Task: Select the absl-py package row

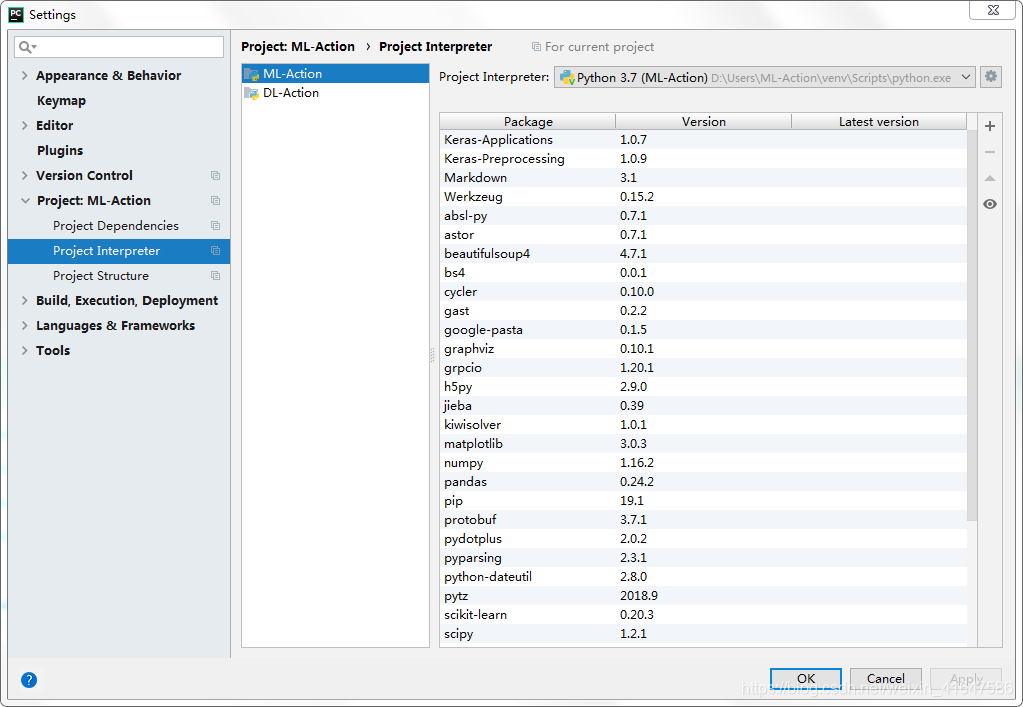Action: 703,215
